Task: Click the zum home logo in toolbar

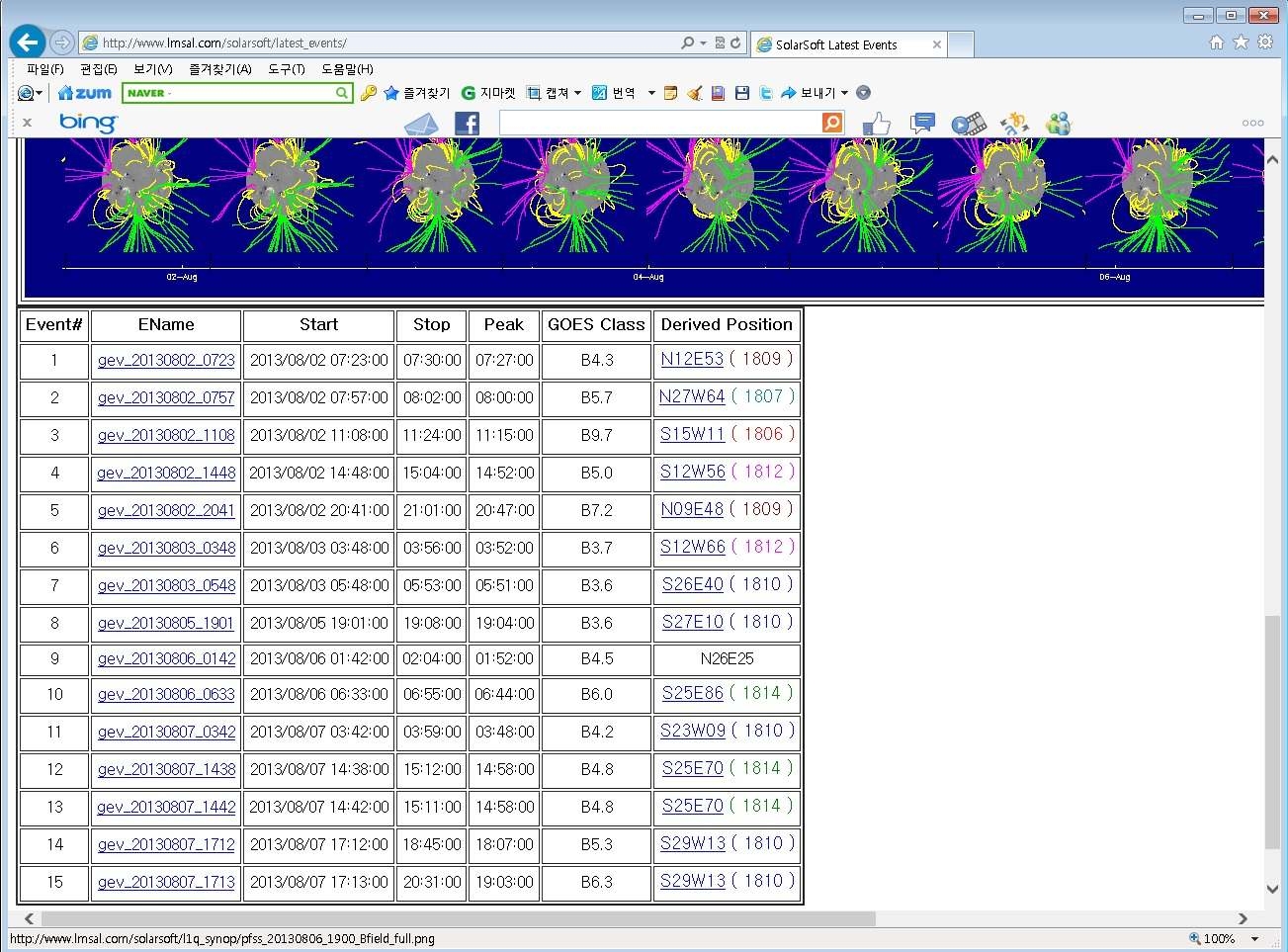Action: (x=85, y=93)
